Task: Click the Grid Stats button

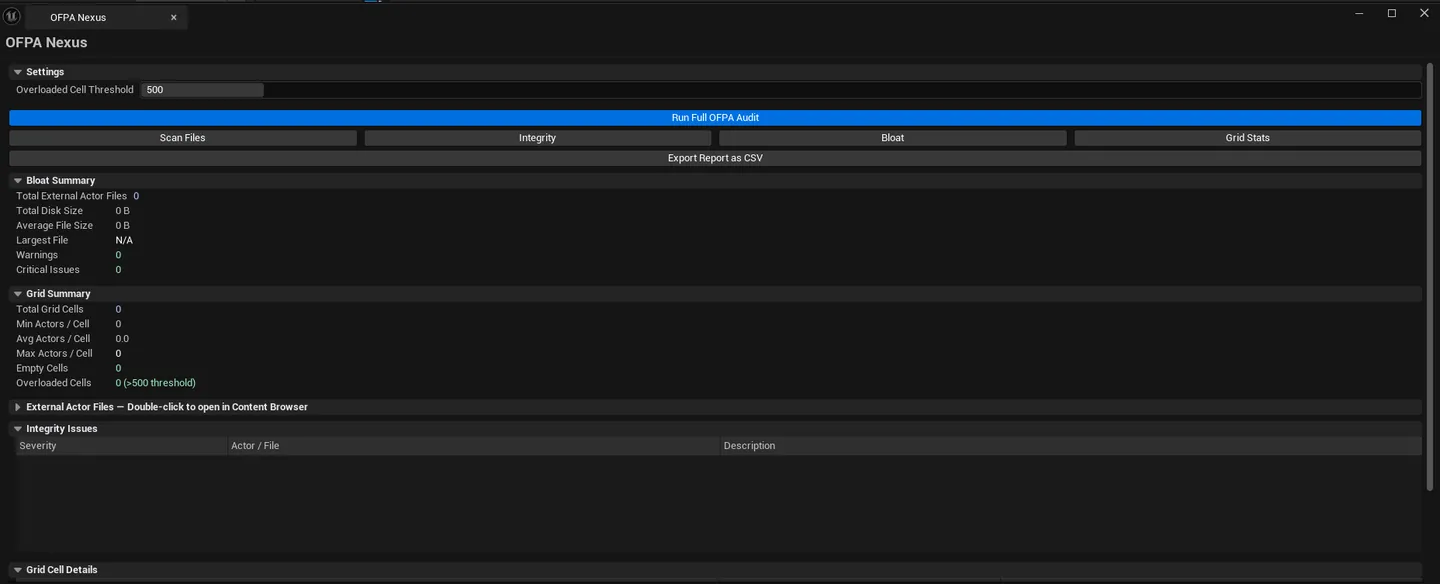Action: [x=1248, y=138]
